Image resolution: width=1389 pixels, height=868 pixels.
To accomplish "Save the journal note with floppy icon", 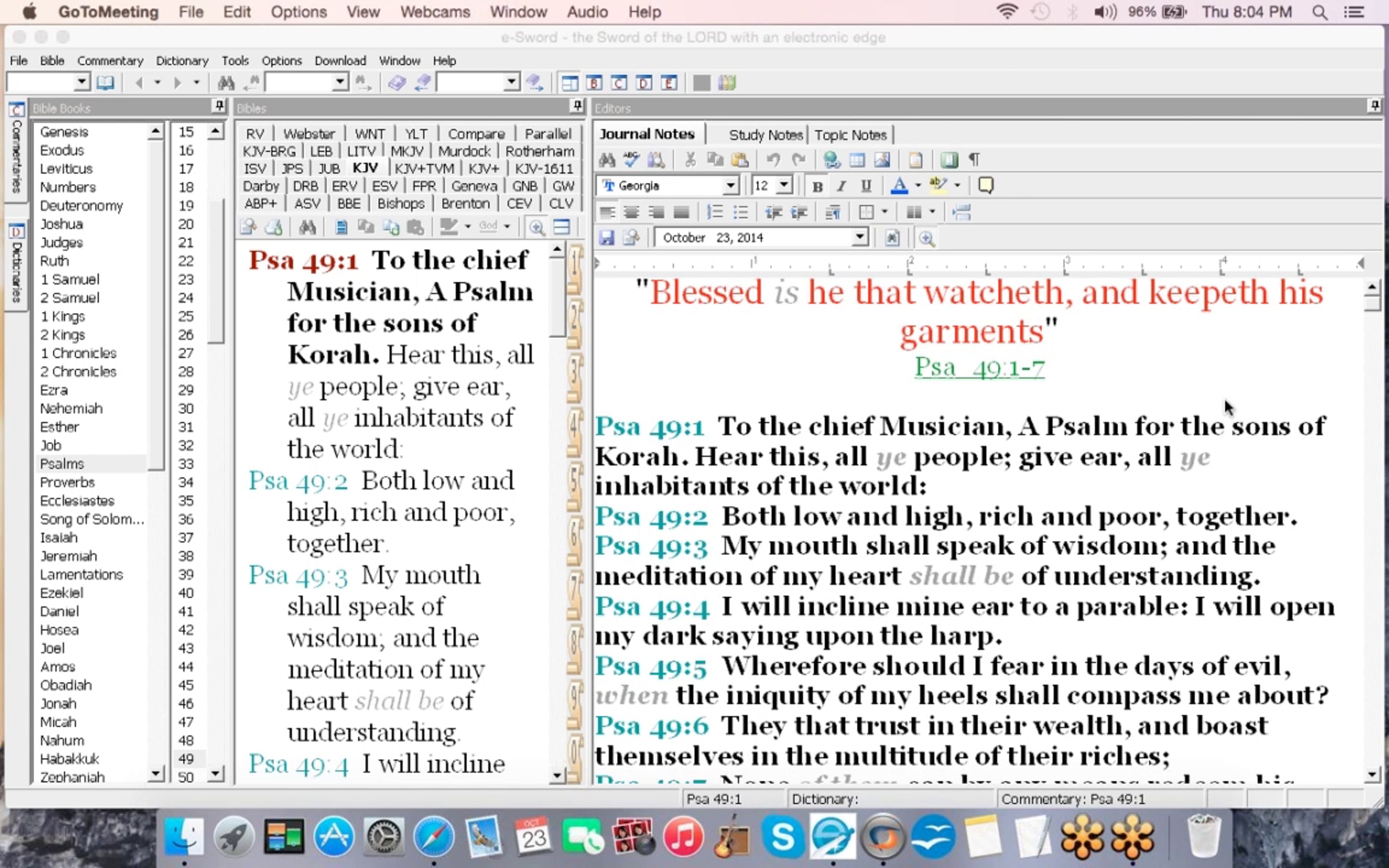I will [x=606, y=238].
